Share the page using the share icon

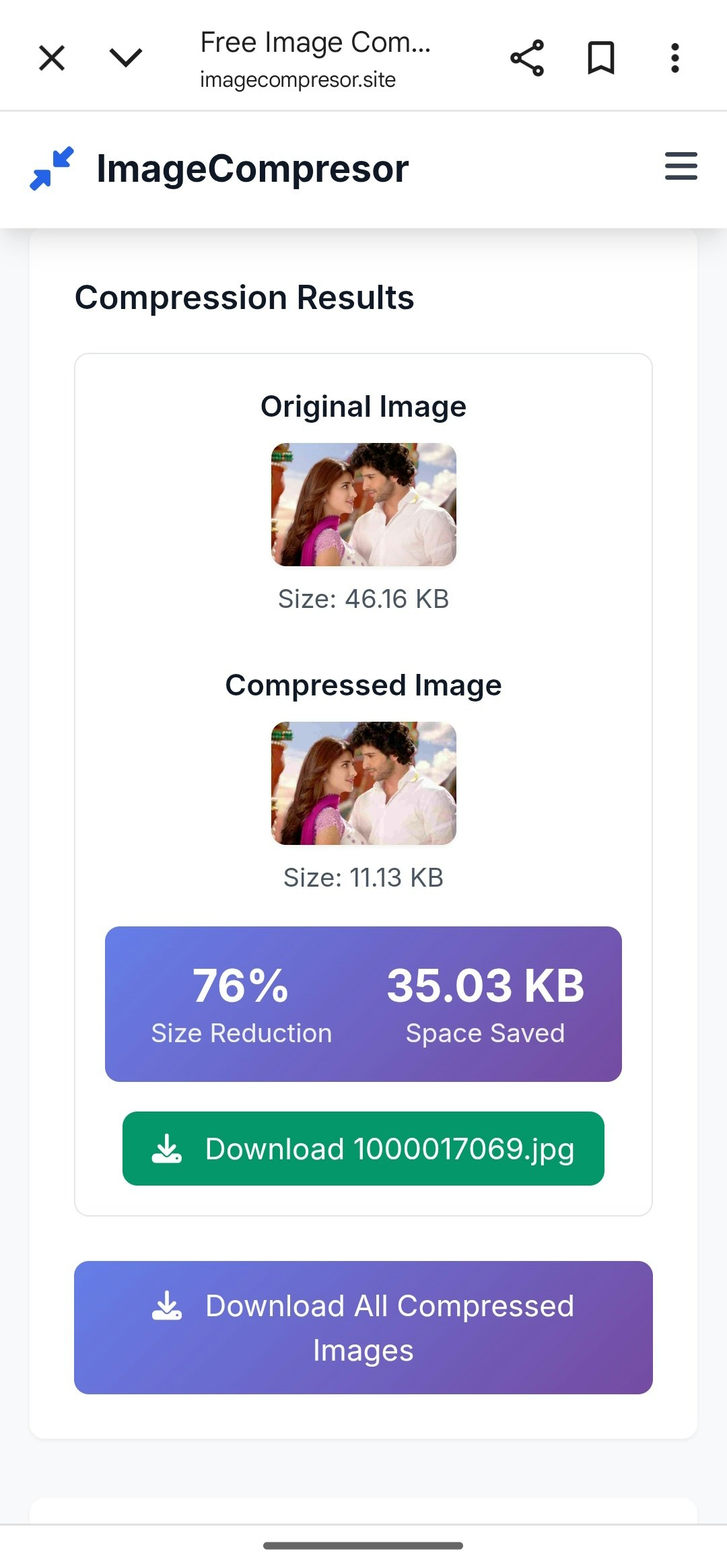(x=528, y=58)
